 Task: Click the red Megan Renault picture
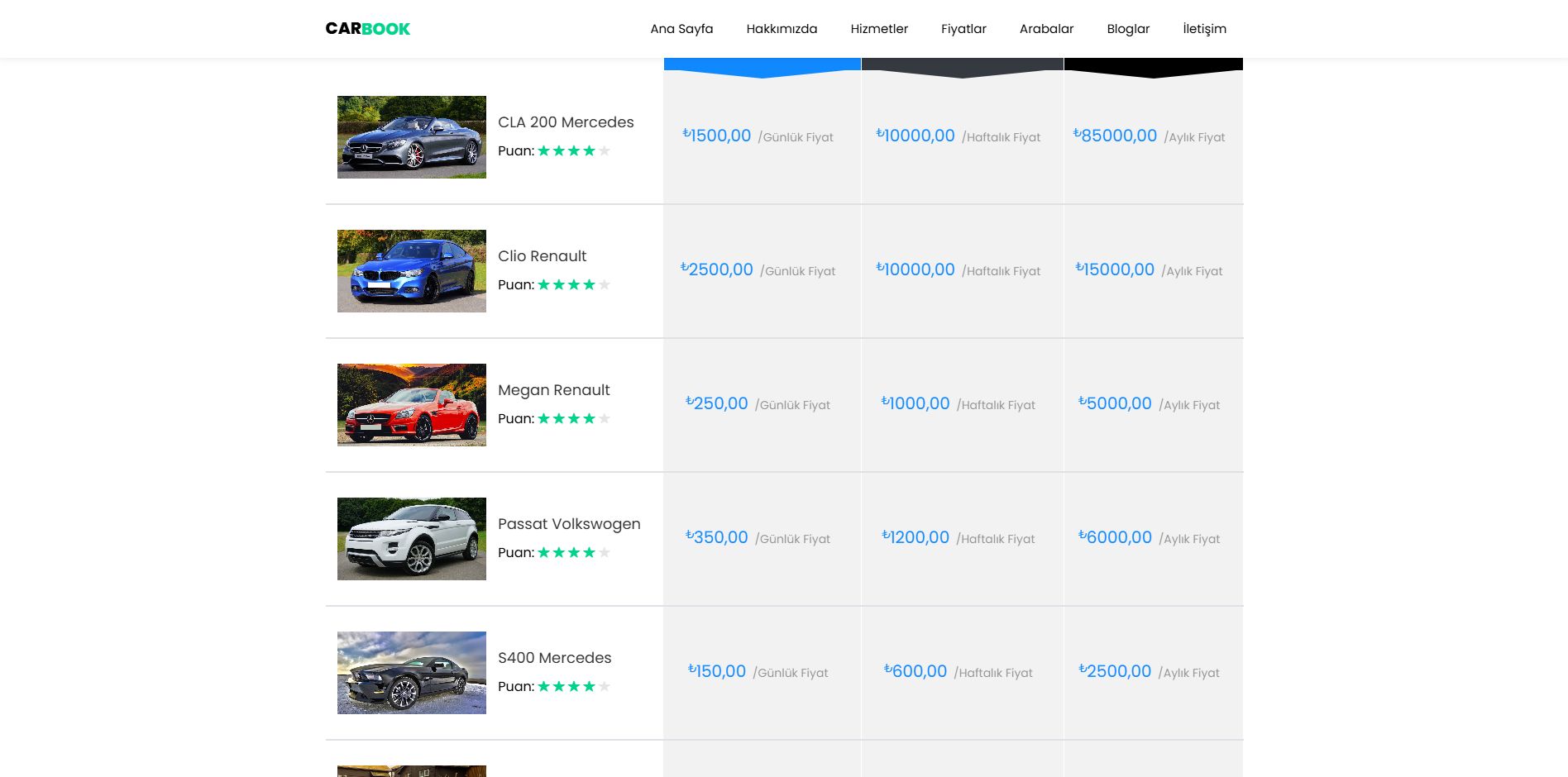point(411,404)
